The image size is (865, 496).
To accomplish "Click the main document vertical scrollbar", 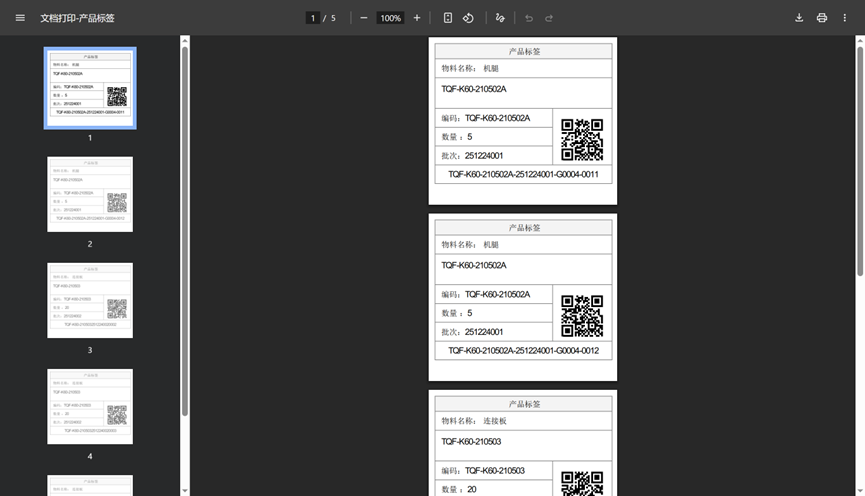I will click(860, 160).
